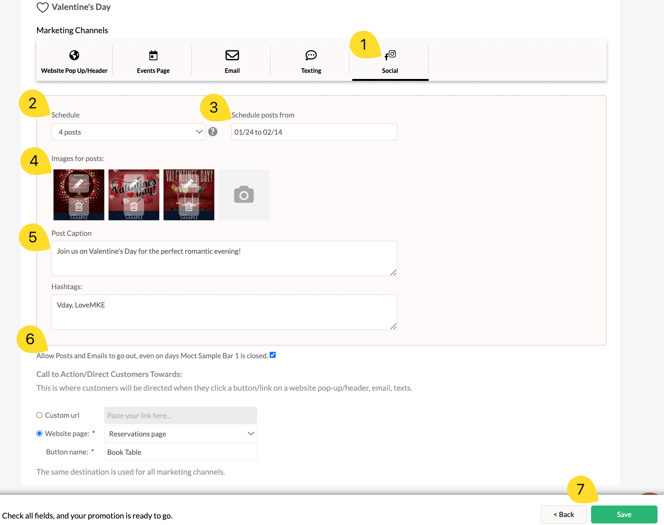Image resolution: width=664 pixels, height=525 pixels.
Task: Delete the second Valentine's Day image
Action: pos(134,207)
